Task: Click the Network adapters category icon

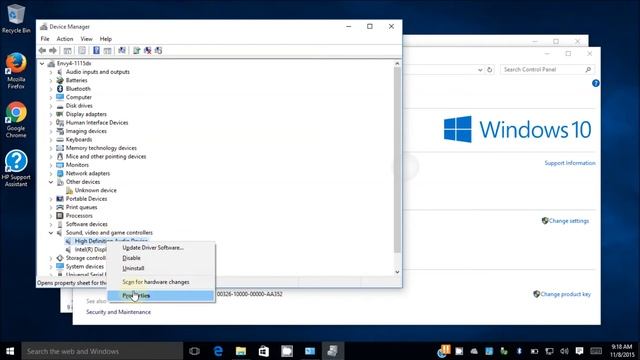Action: pos(60,173)
